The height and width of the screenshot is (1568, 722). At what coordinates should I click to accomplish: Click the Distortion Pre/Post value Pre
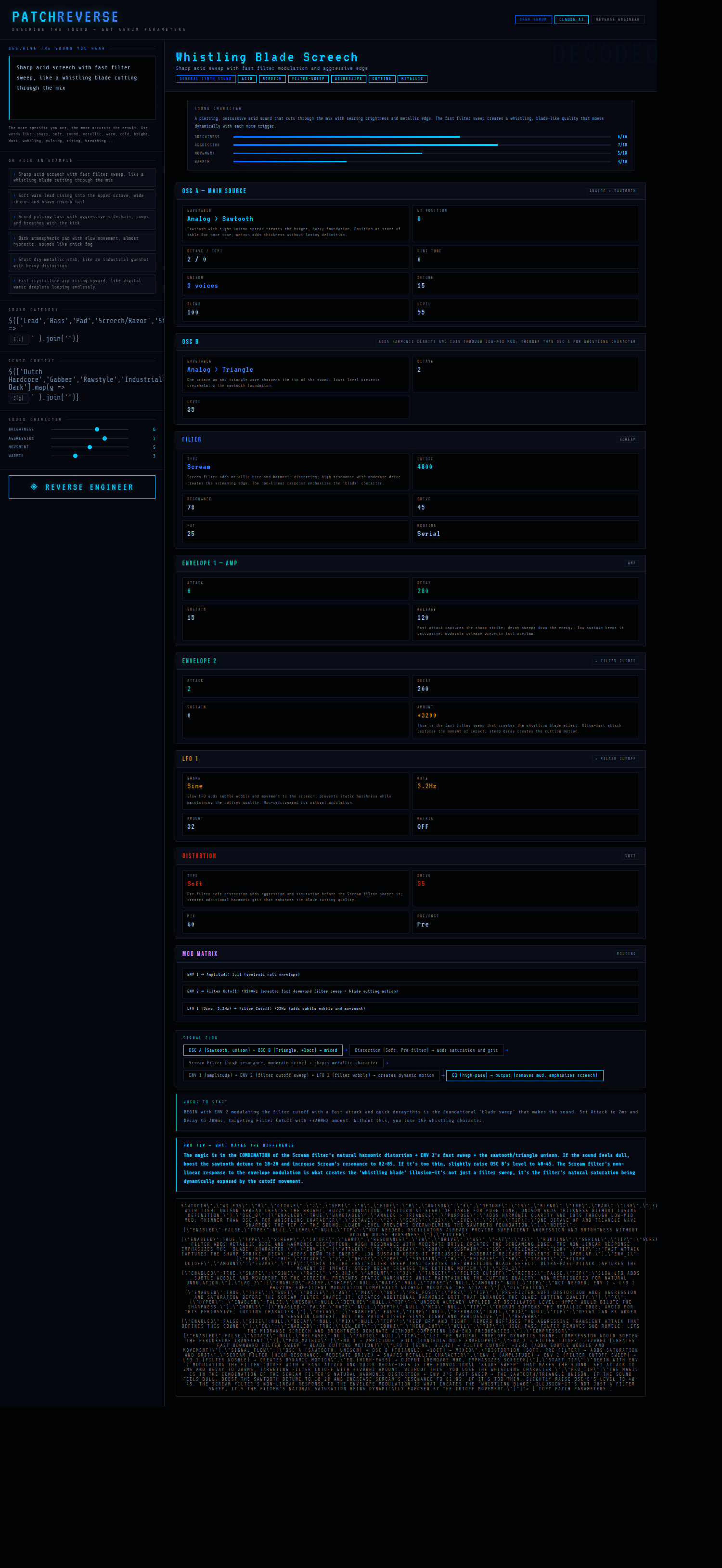423,924
